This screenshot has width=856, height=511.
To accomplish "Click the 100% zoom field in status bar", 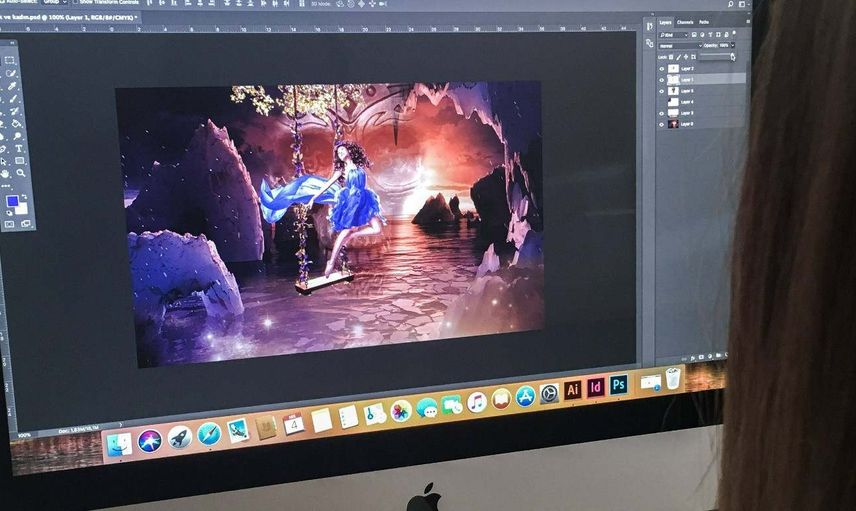I will [24, 435].
